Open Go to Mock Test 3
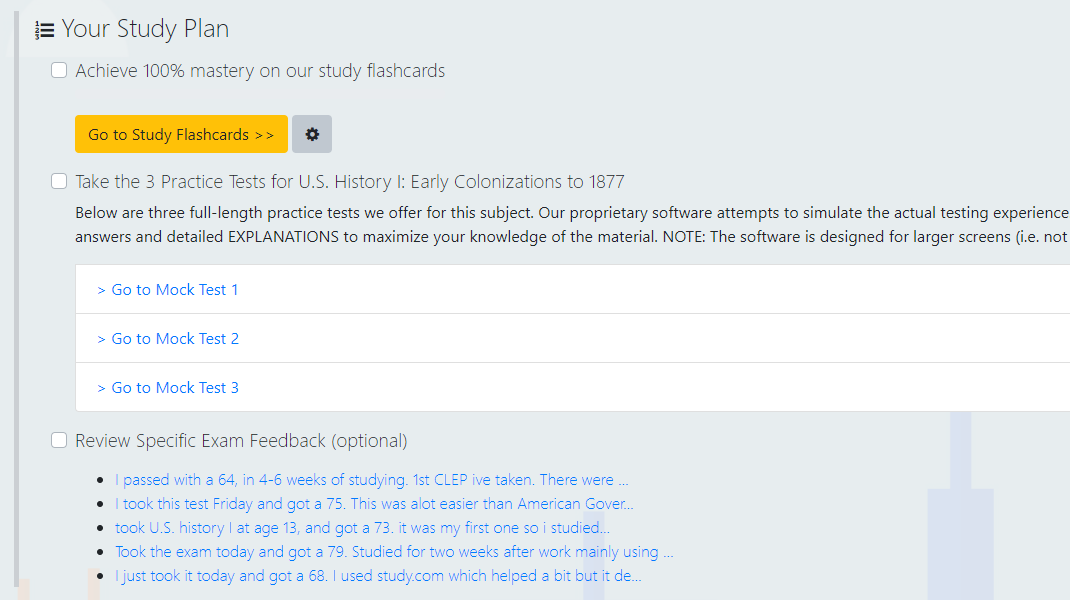 [x=168, y=388]
